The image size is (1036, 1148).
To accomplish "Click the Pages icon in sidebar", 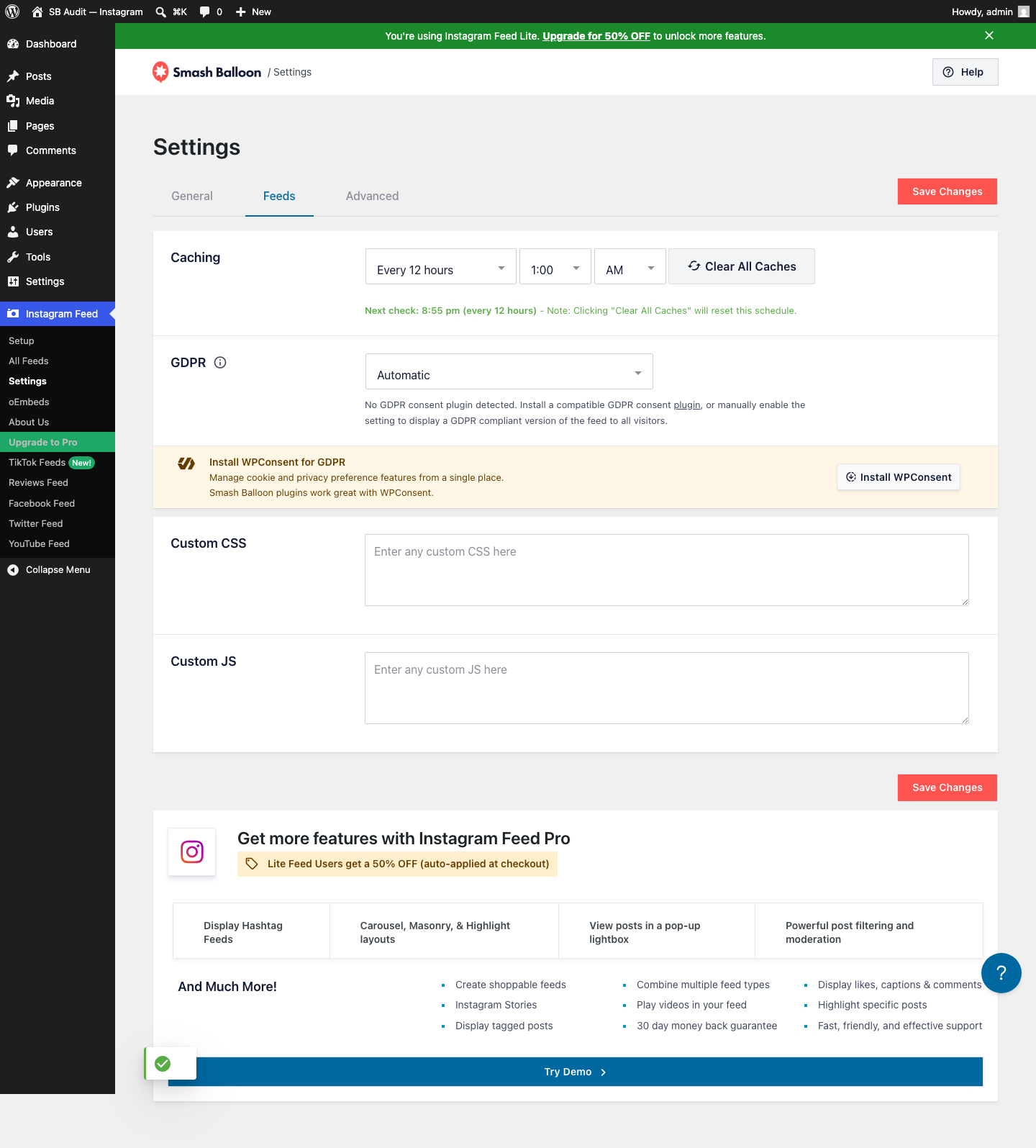I will point(13,126).
